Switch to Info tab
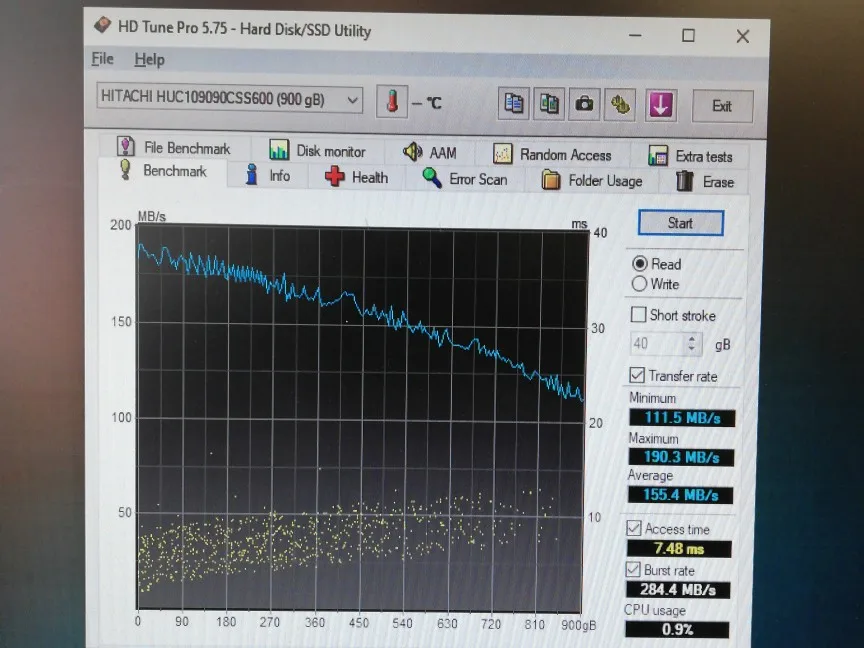This screenshot has width=864, height=648. click(268, 175)
